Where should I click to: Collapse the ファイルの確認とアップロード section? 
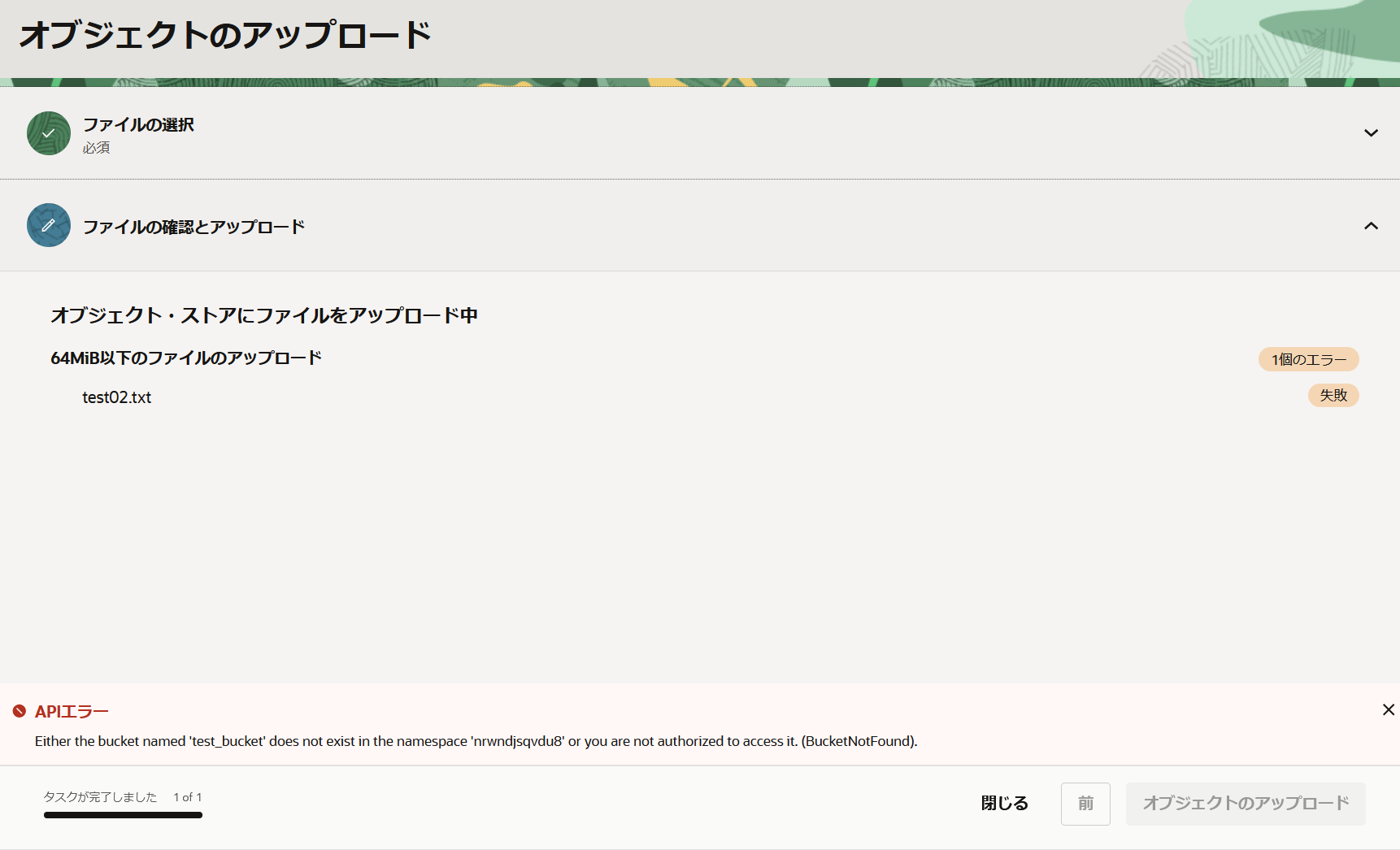pyautogui.click(x=1372, y=226)
